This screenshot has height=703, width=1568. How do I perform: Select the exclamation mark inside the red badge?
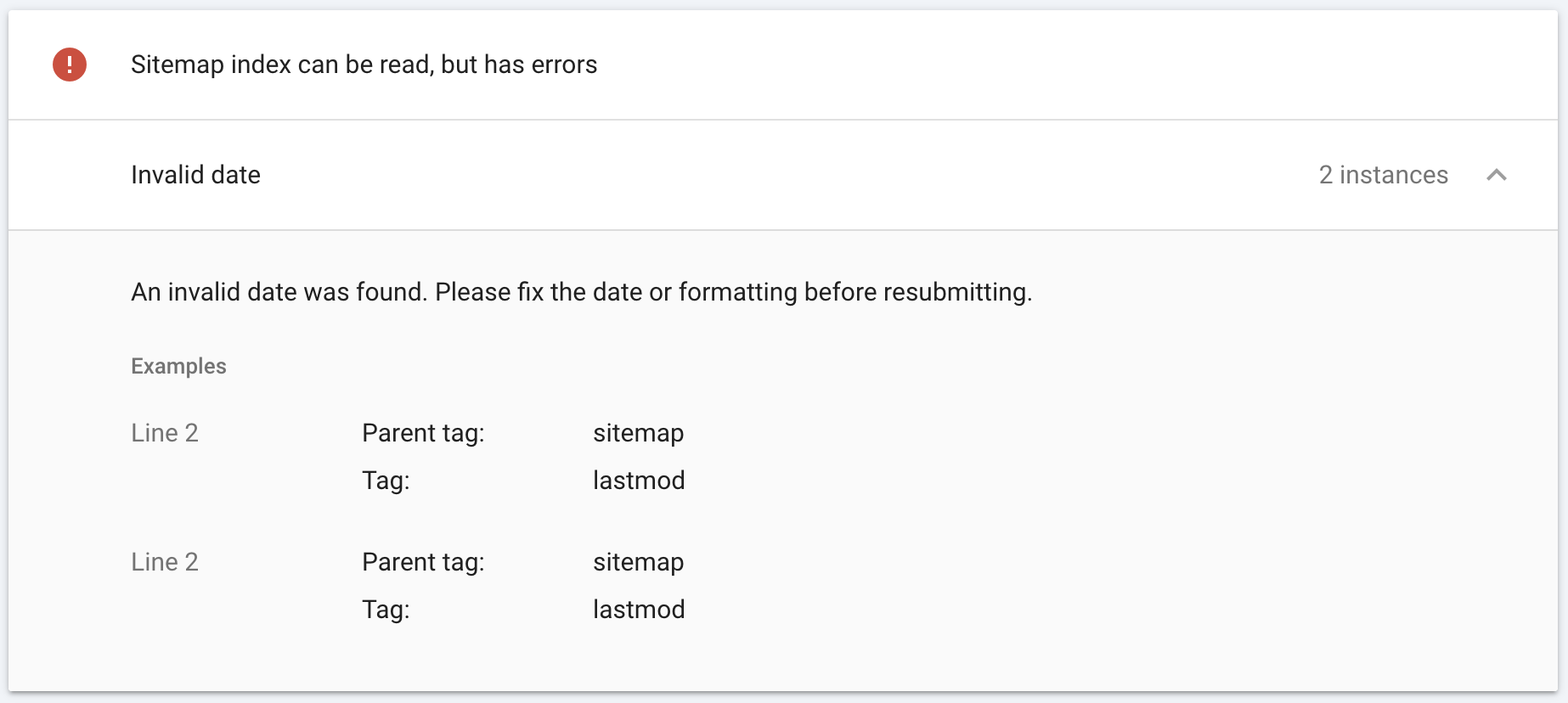(70, 64)
